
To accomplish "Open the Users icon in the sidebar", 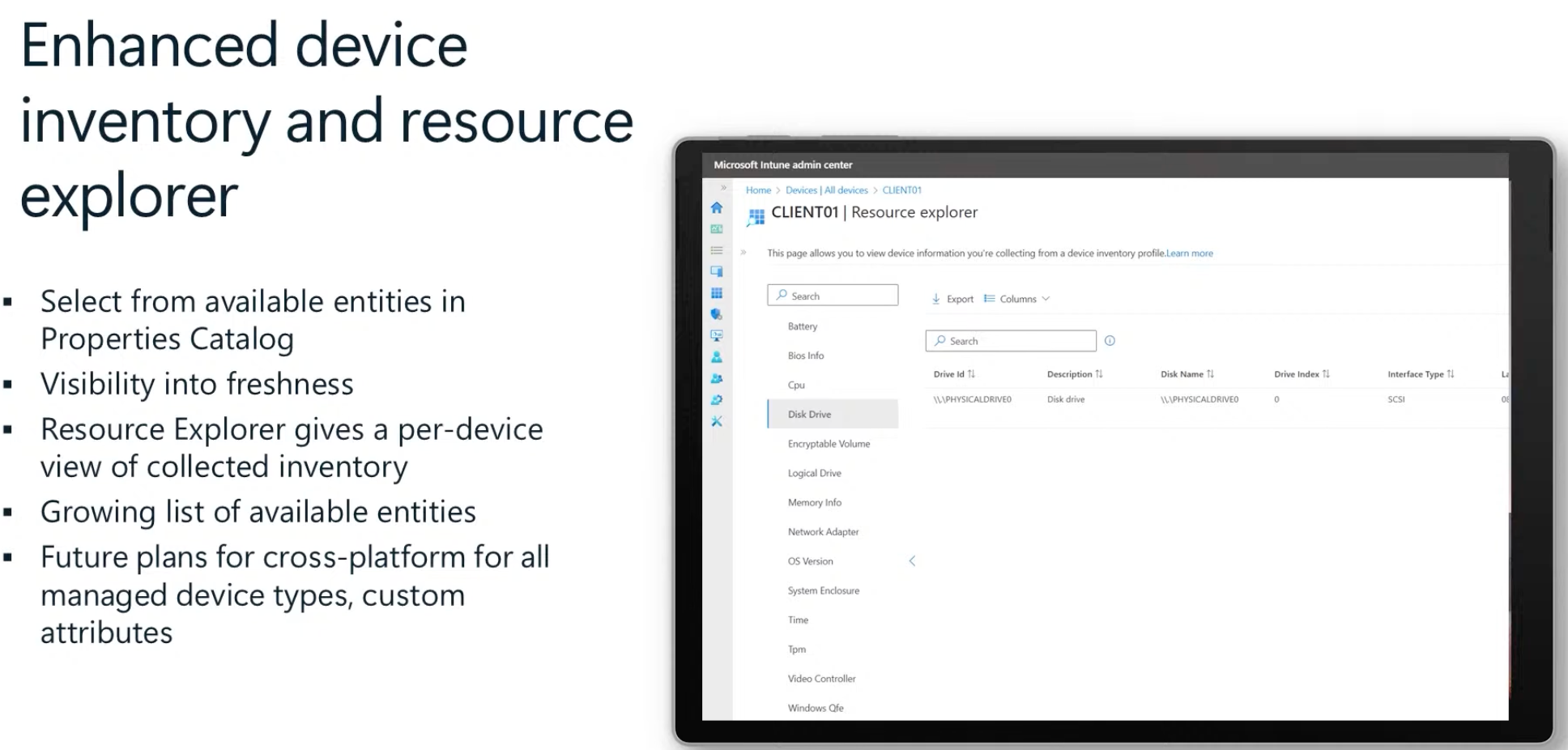I will click(717, 357).
